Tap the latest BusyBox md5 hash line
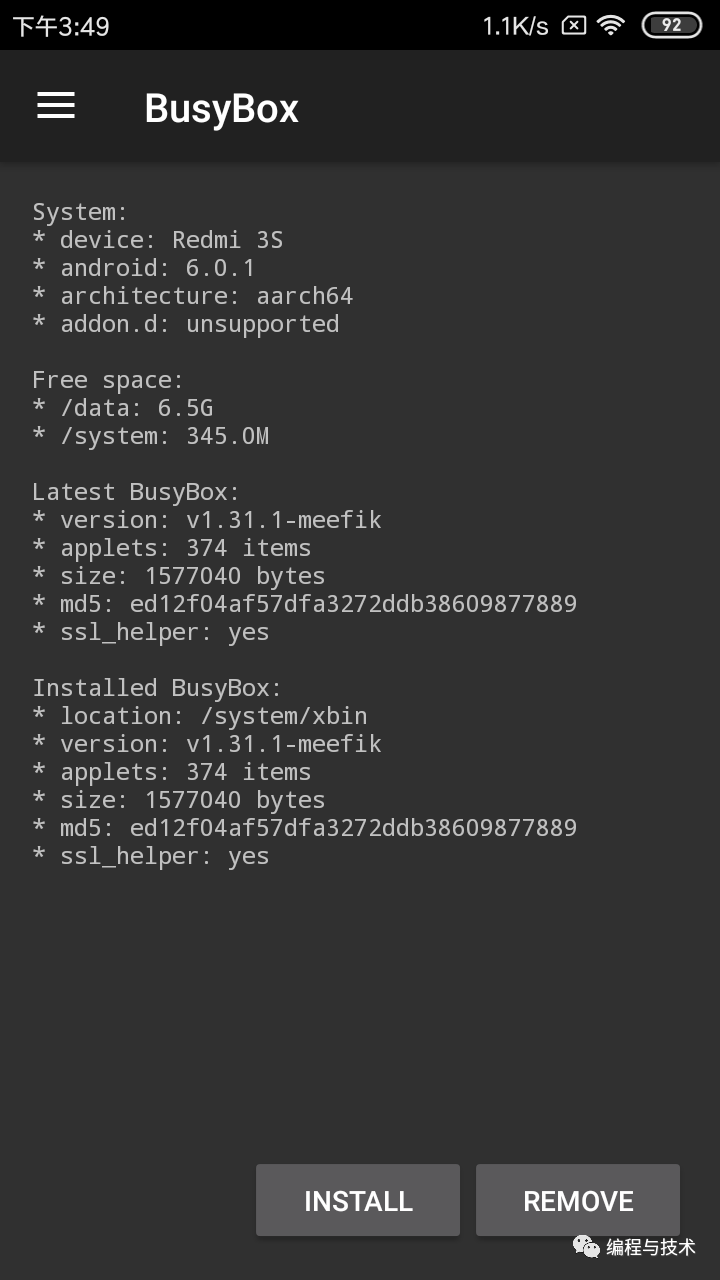This screenshot has height=1280, width=720. click(305, 604)
